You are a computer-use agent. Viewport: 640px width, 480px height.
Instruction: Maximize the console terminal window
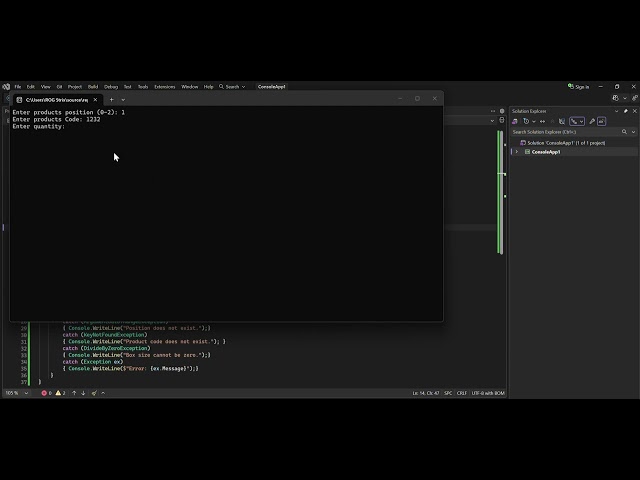click(417, 98)
